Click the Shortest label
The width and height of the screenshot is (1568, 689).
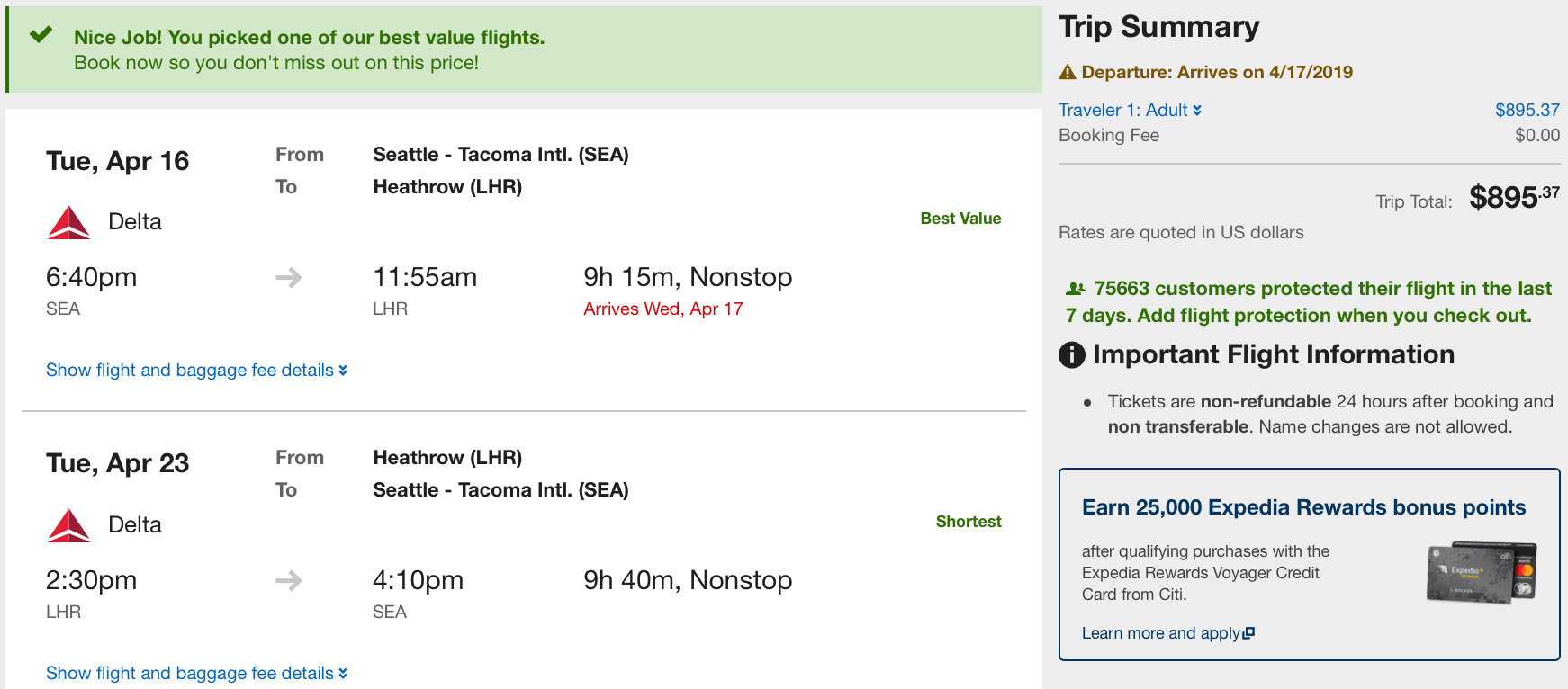pos(969,522)
